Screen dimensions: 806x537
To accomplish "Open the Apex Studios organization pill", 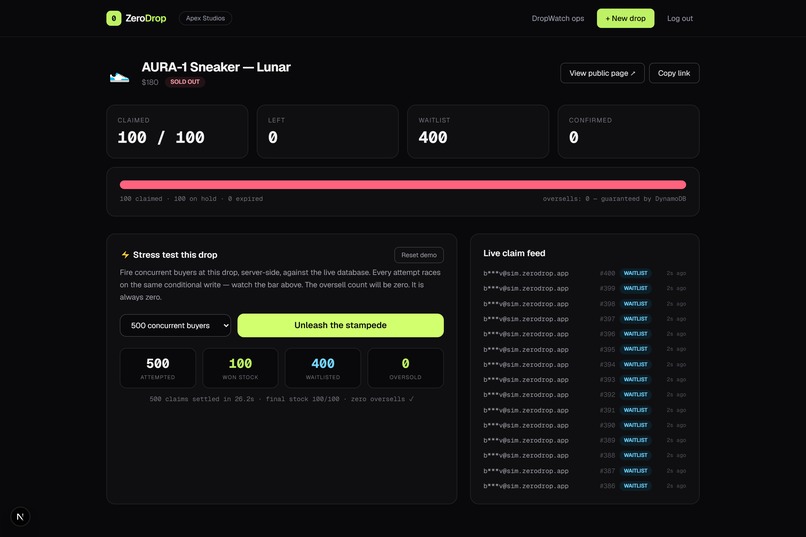I will coord(205,18).
